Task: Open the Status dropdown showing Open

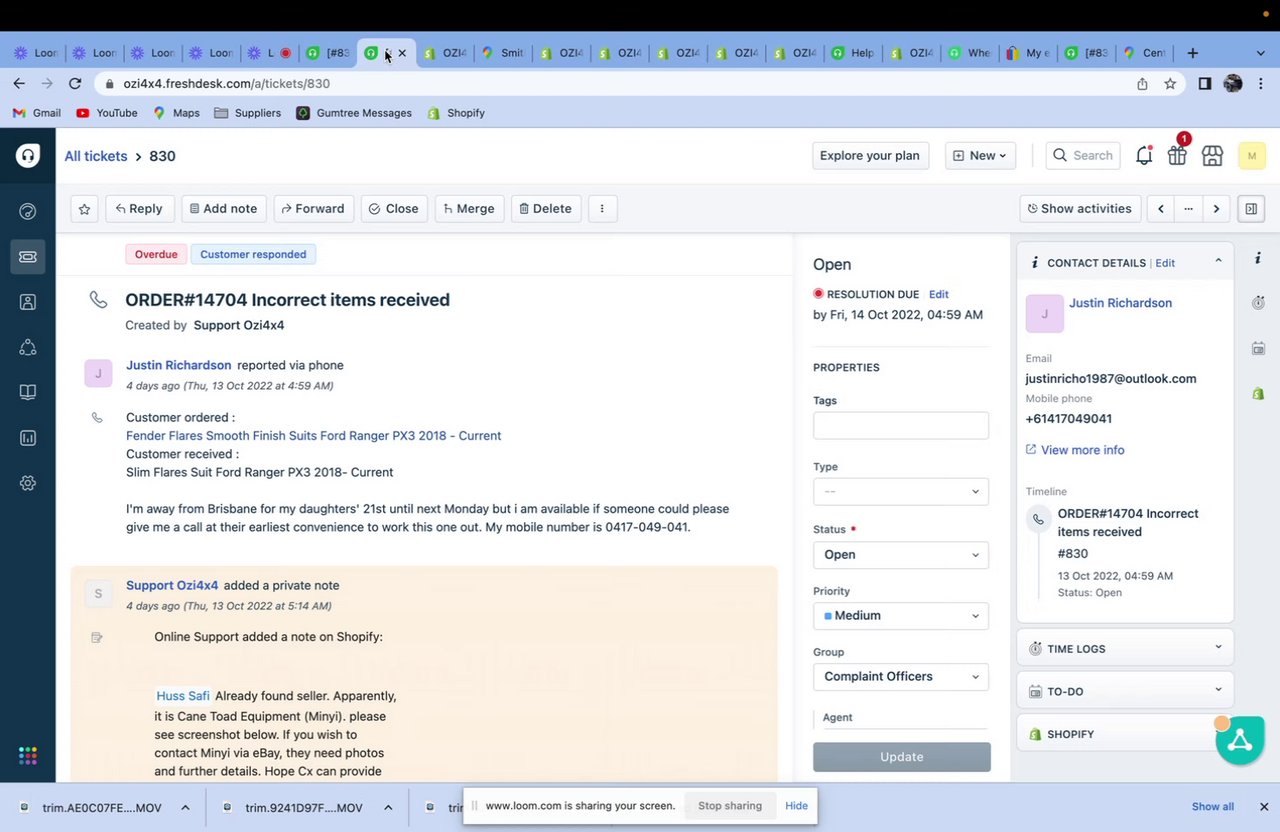Action: click(x=901, y=554)
